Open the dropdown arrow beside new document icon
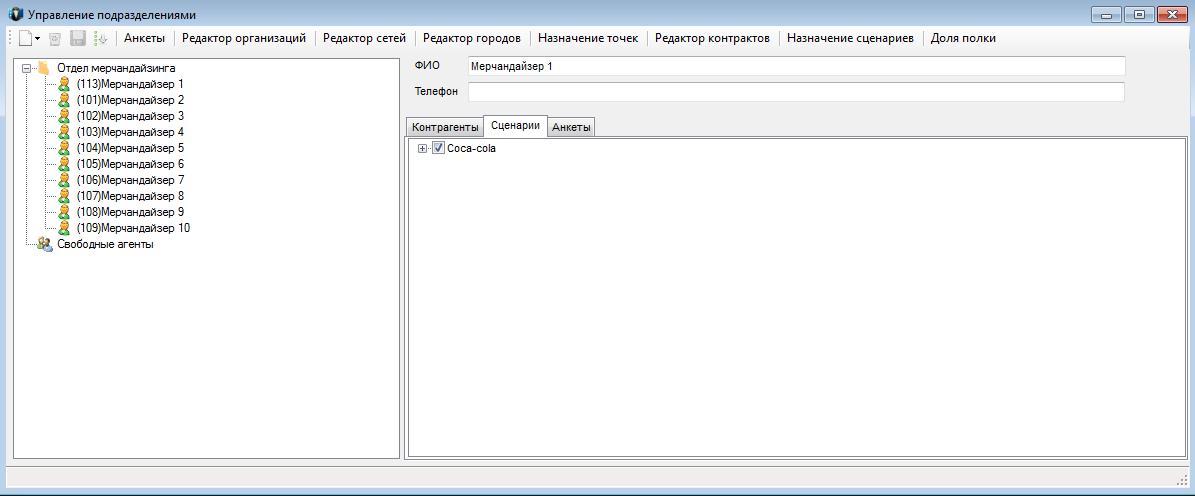The width and height of the screenshot is (1195, 496). pyautogui.click(x=38, y=38)
